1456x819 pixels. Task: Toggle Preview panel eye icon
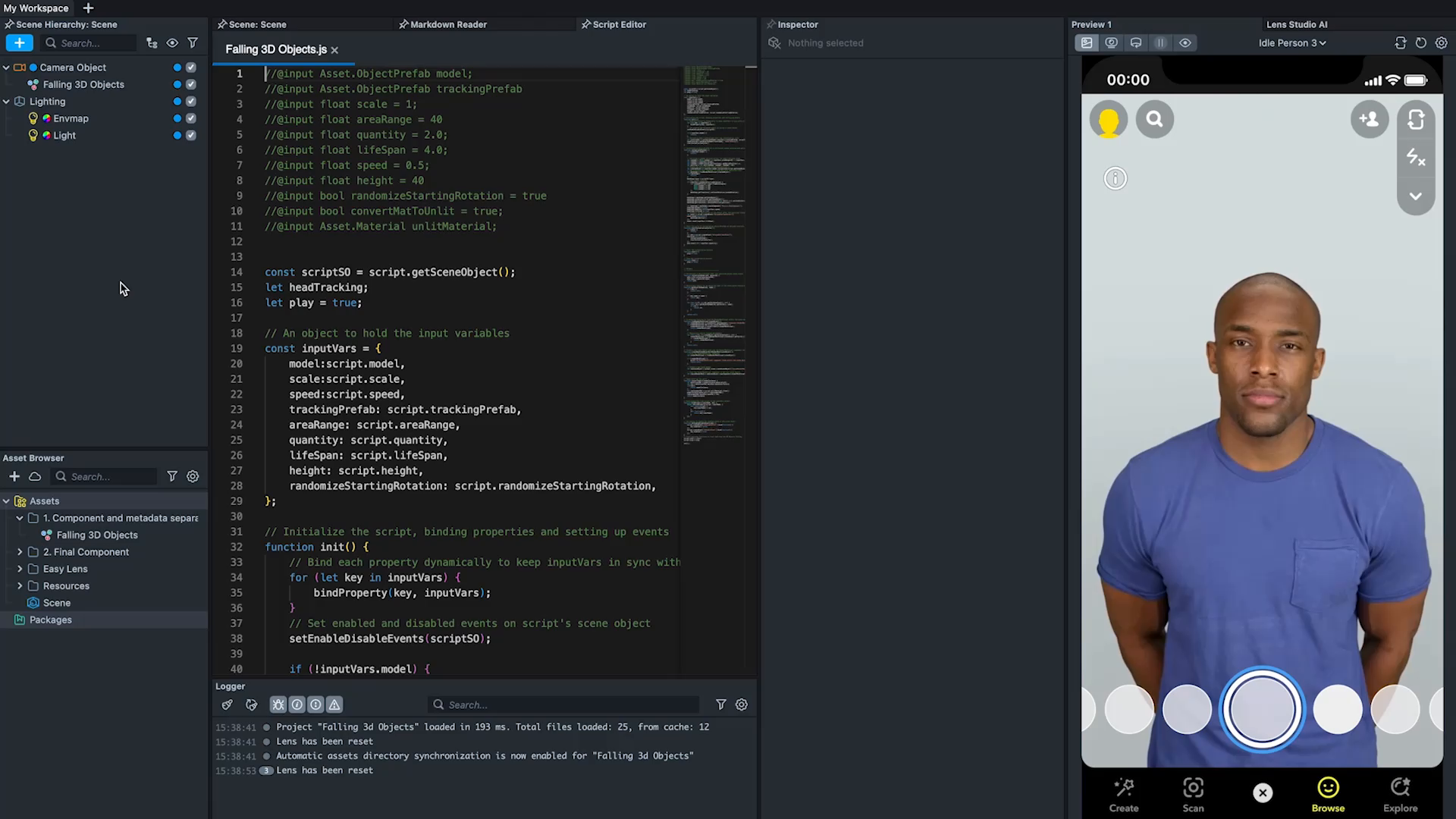point(1185,43)
